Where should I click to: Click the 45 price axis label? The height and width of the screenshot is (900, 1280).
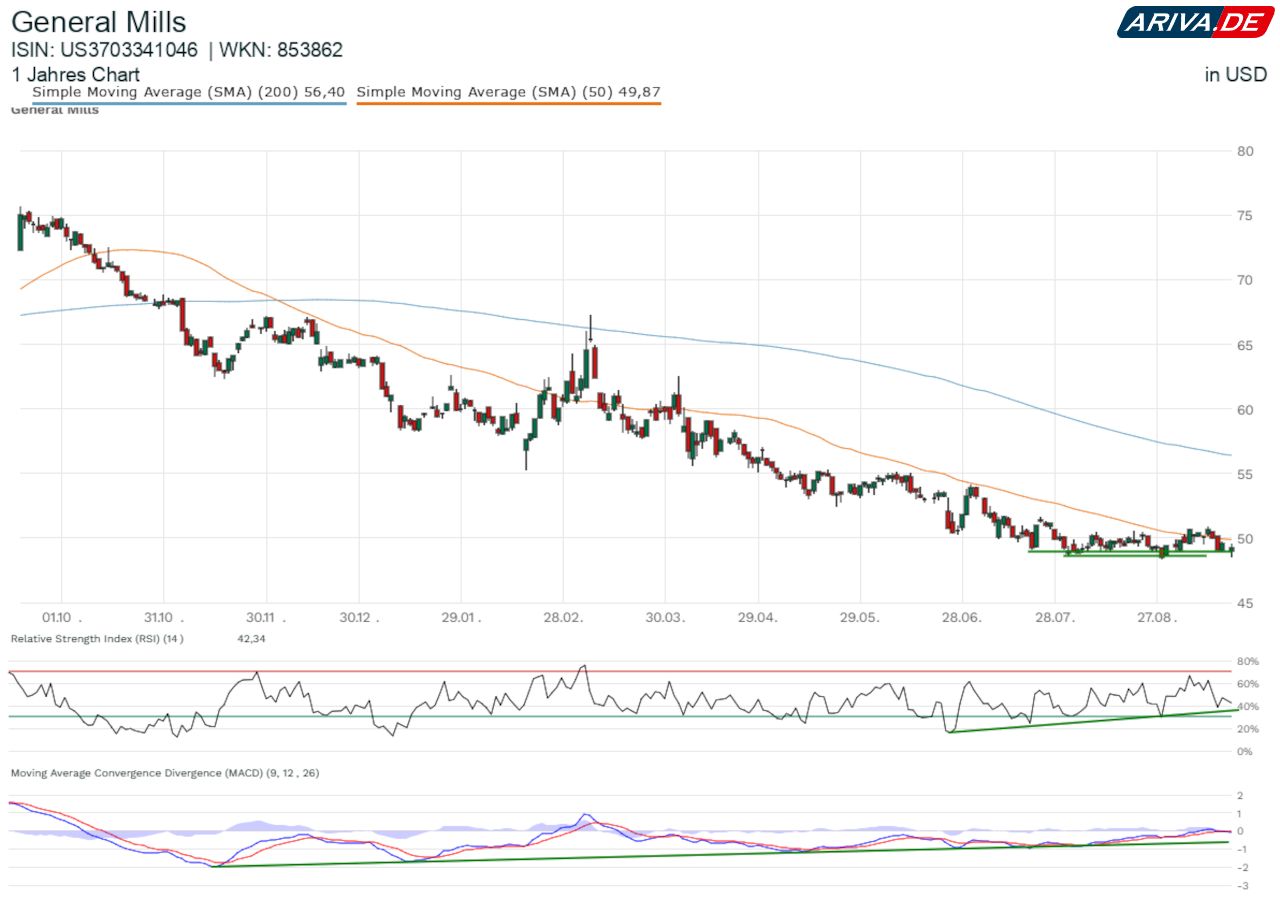click(1245, 603)
